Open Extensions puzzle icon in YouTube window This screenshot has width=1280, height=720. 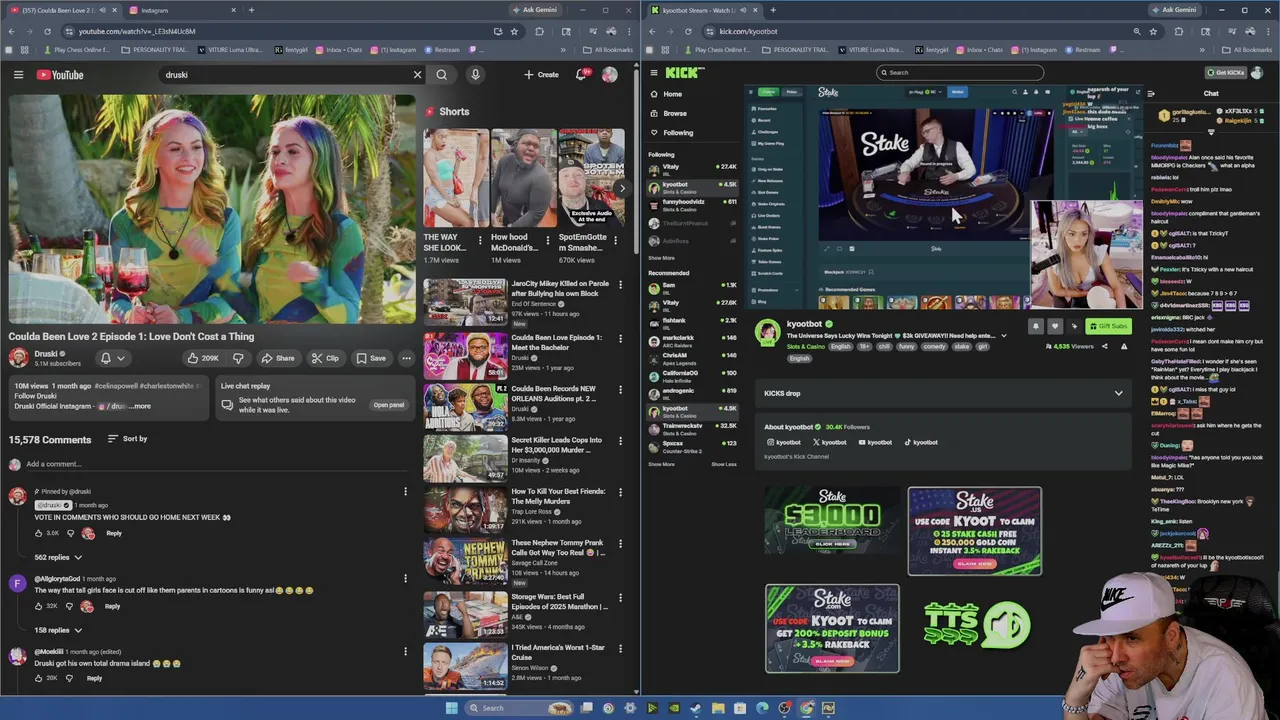tap(539, 31)
